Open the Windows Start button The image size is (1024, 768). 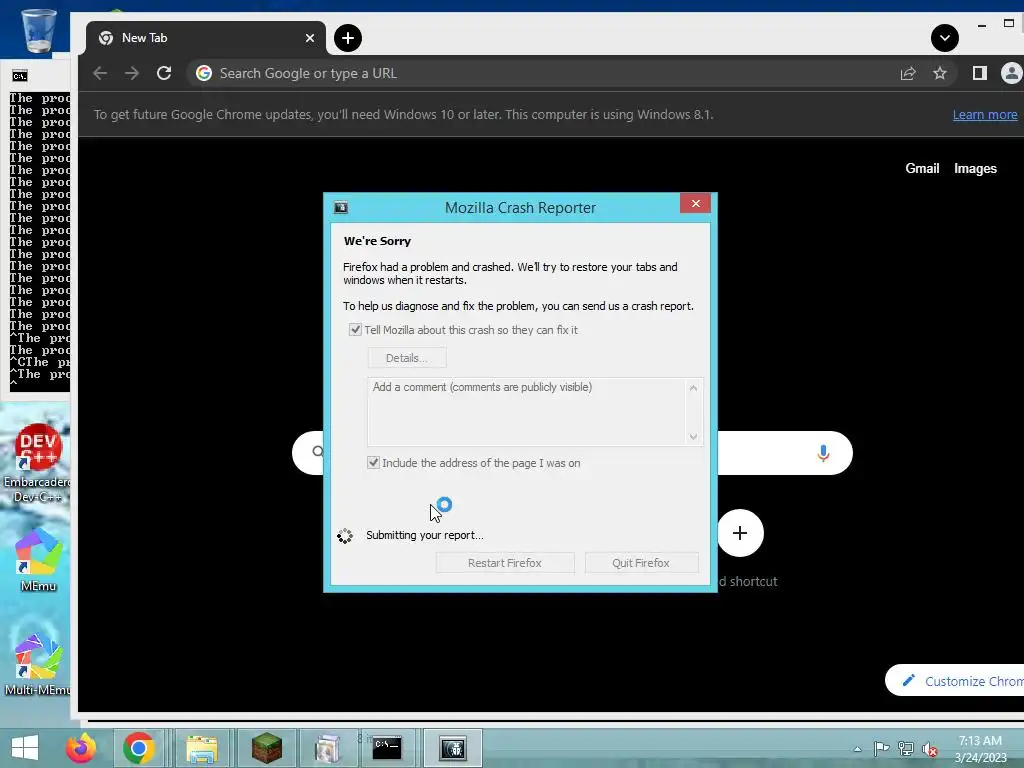[25, 748]
